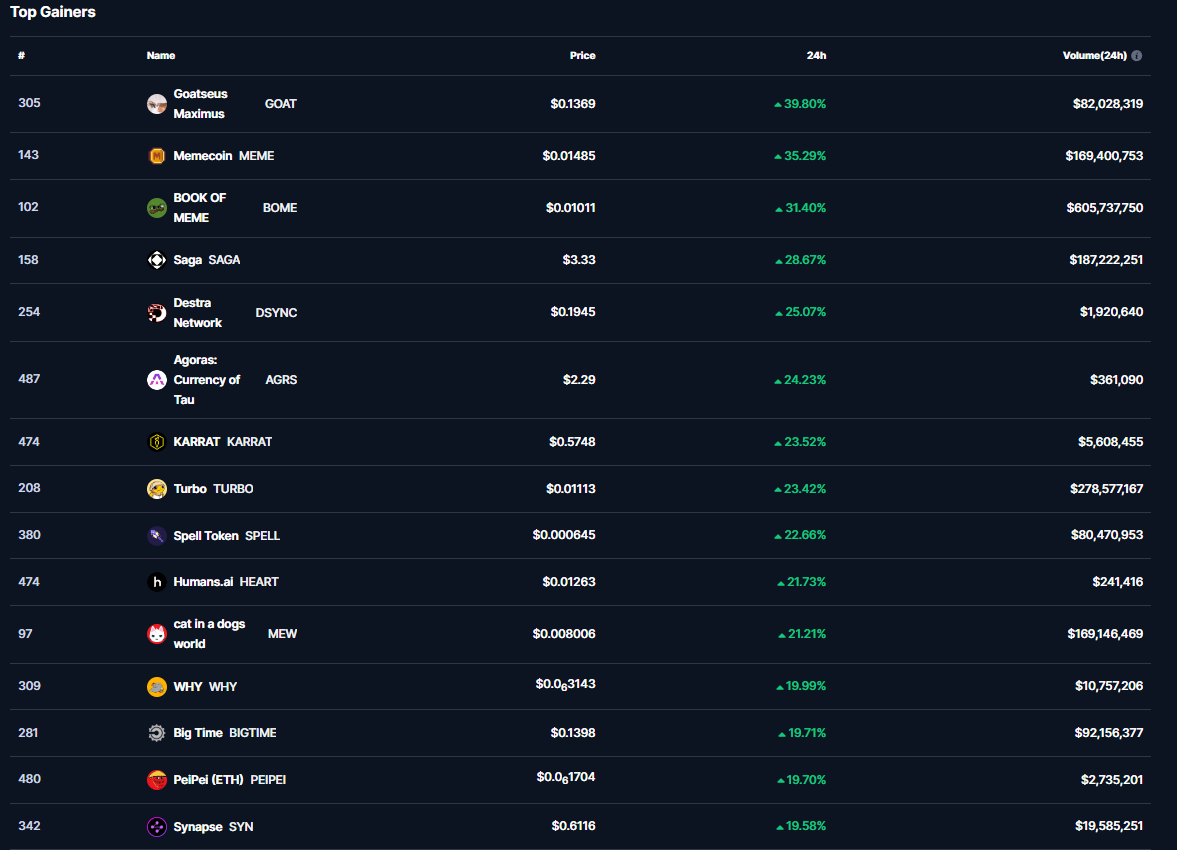
Task: Click the Saga coin logo
Action: coord(157,260)
